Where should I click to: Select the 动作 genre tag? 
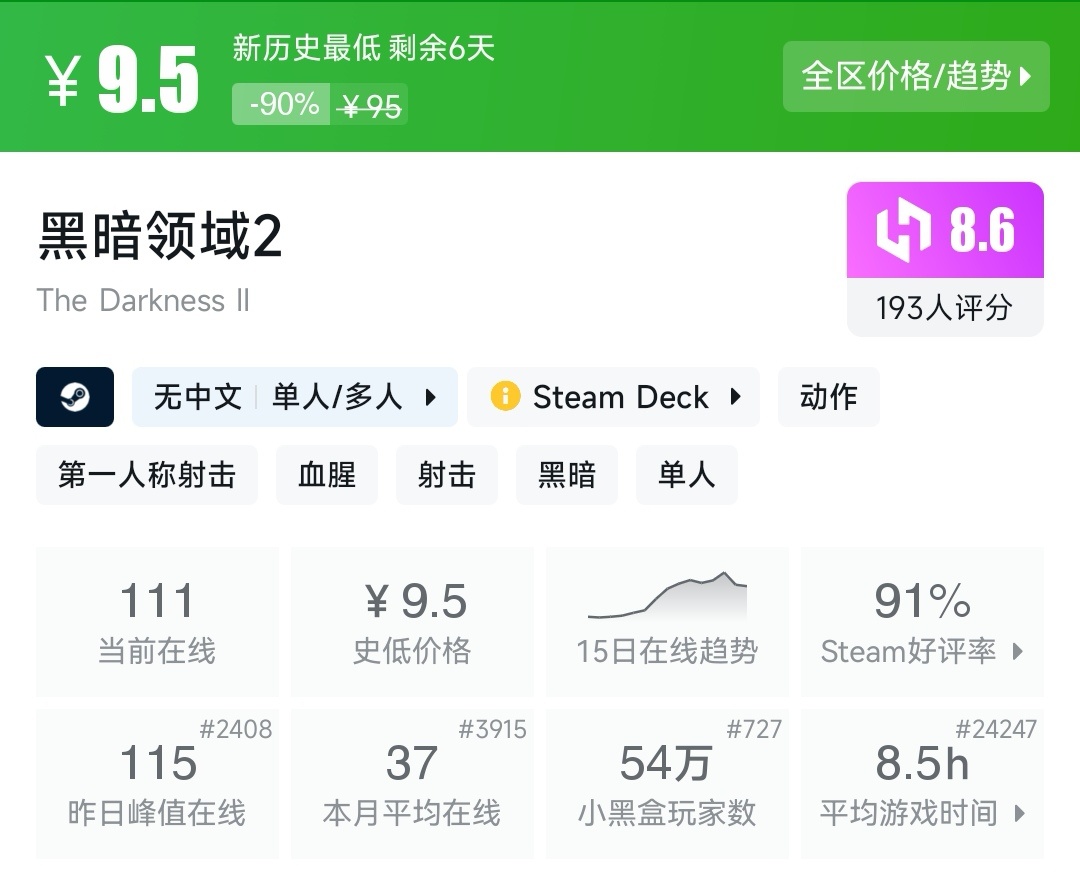[x=828, y=397]
